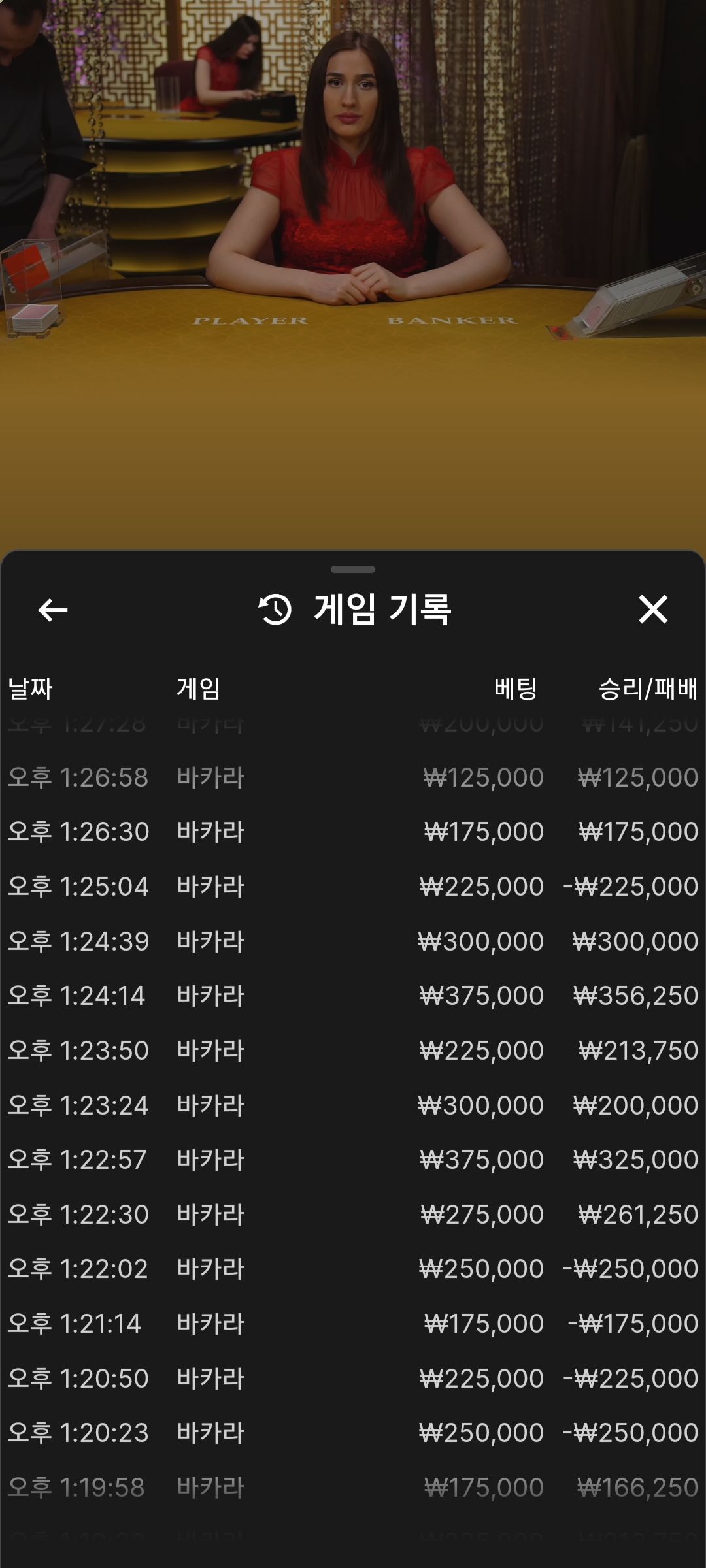Open the 오후 1:26:30 game record
This screenshot has width=706, height=1568.
353,832
